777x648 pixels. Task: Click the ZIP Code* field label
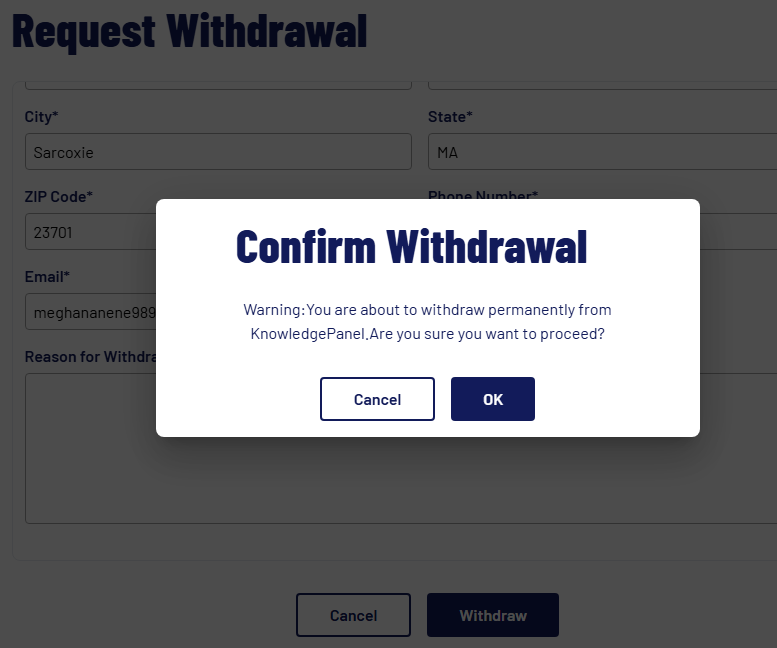[x=58, y=197]
